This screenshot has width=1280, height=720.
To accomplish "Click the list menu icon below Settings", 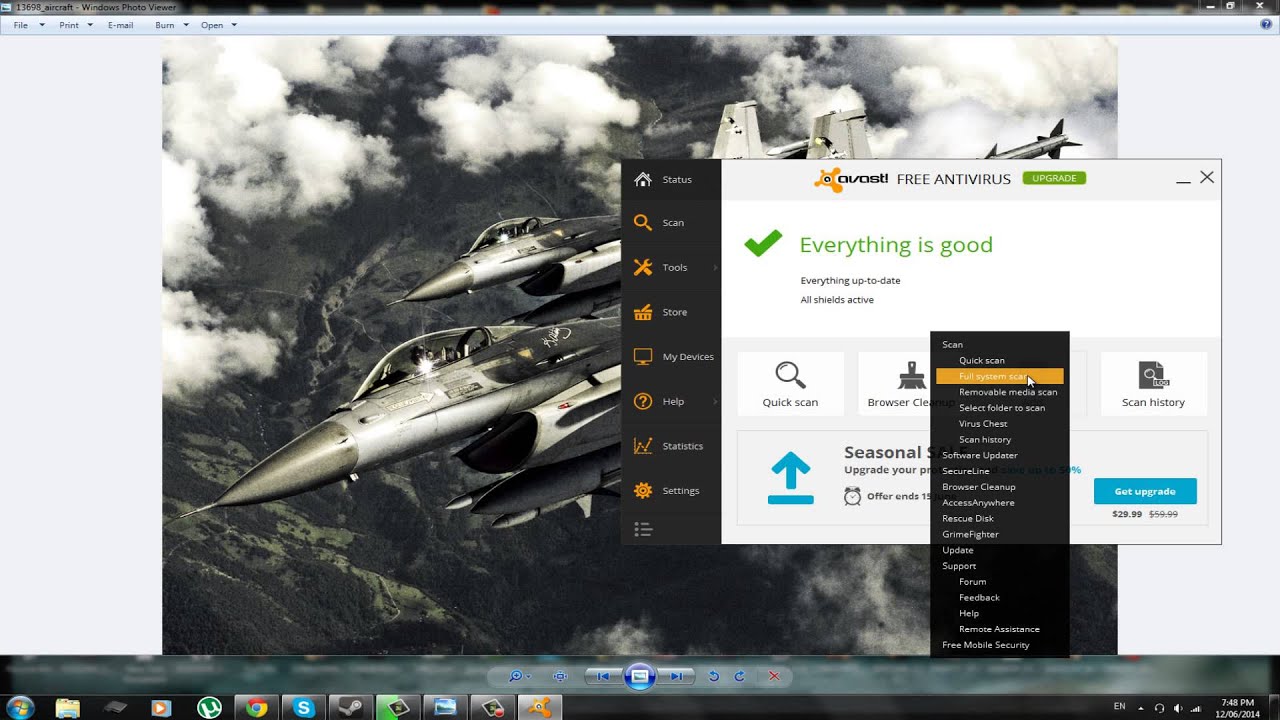I will pyautogui.click(x=643, y=529).
